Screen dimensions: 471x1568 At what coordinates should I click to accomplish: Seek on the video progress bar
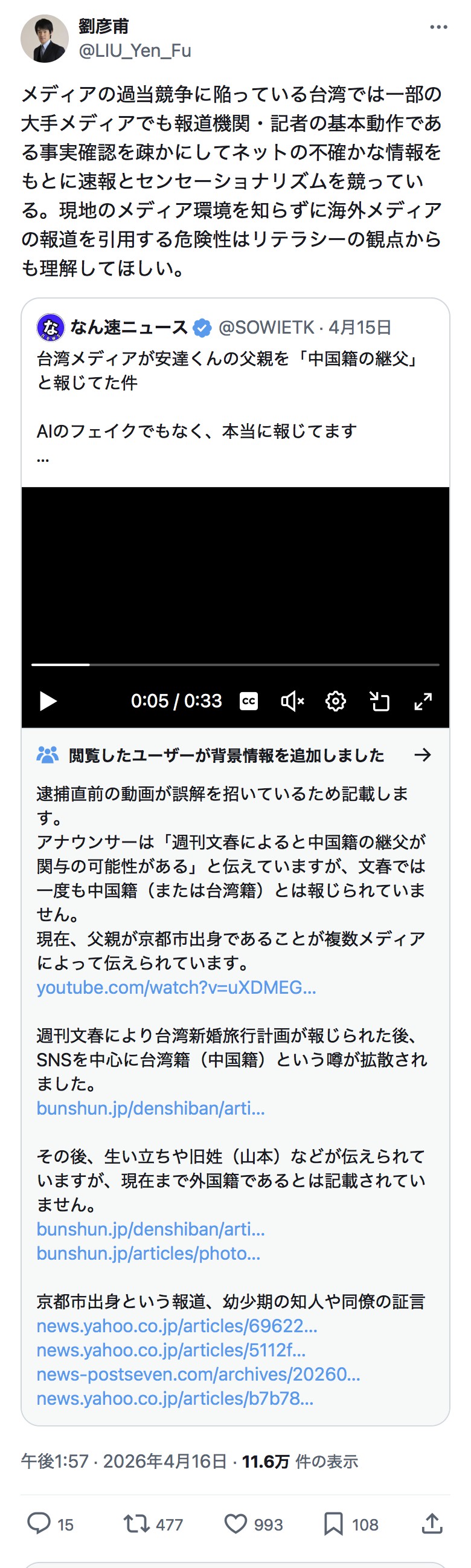point(235,665)
